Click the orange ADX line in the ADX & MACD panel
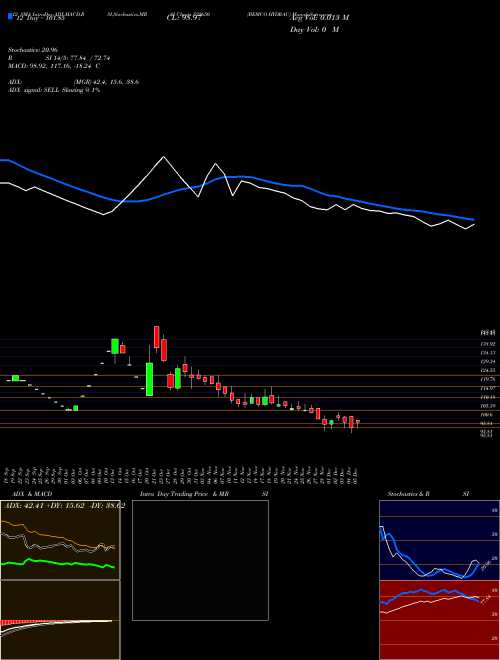This screenshot has height=660, width=500. point(58,535)
